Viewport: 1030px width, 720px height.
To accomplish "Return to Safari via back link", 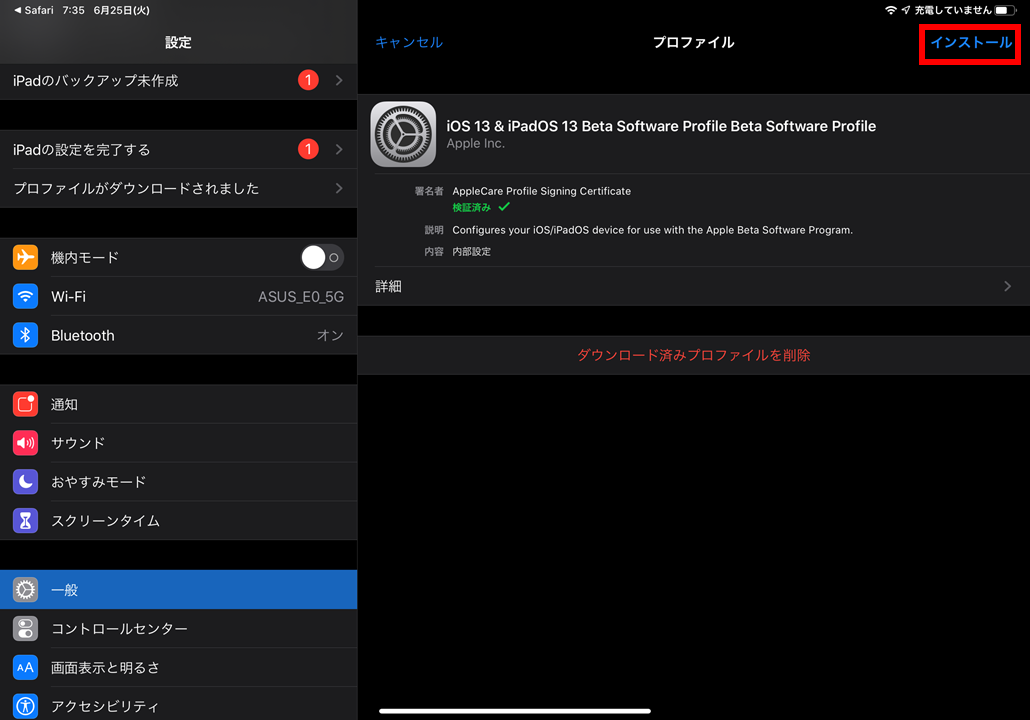I will [34, 10].
